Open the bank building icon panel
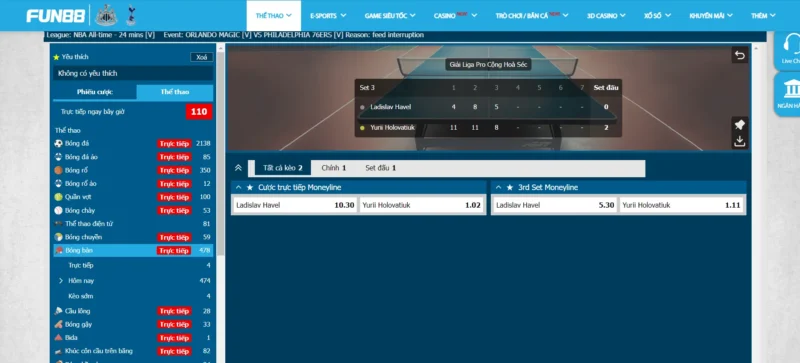 [x=791, y=89]
